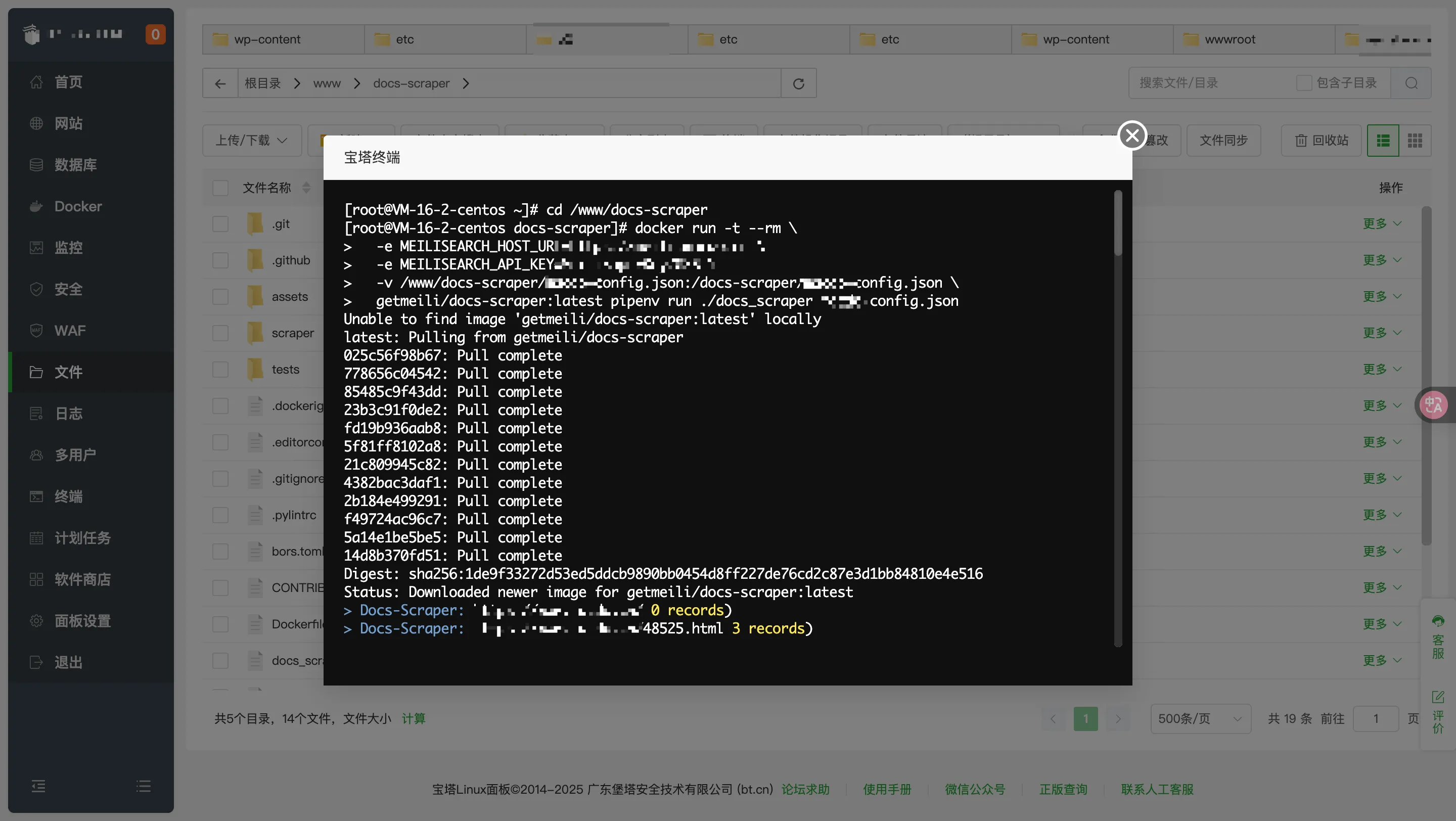The image size is (1456, 821).
Task: Open 客服 customer service widget
Action: tap(1438, 637)
